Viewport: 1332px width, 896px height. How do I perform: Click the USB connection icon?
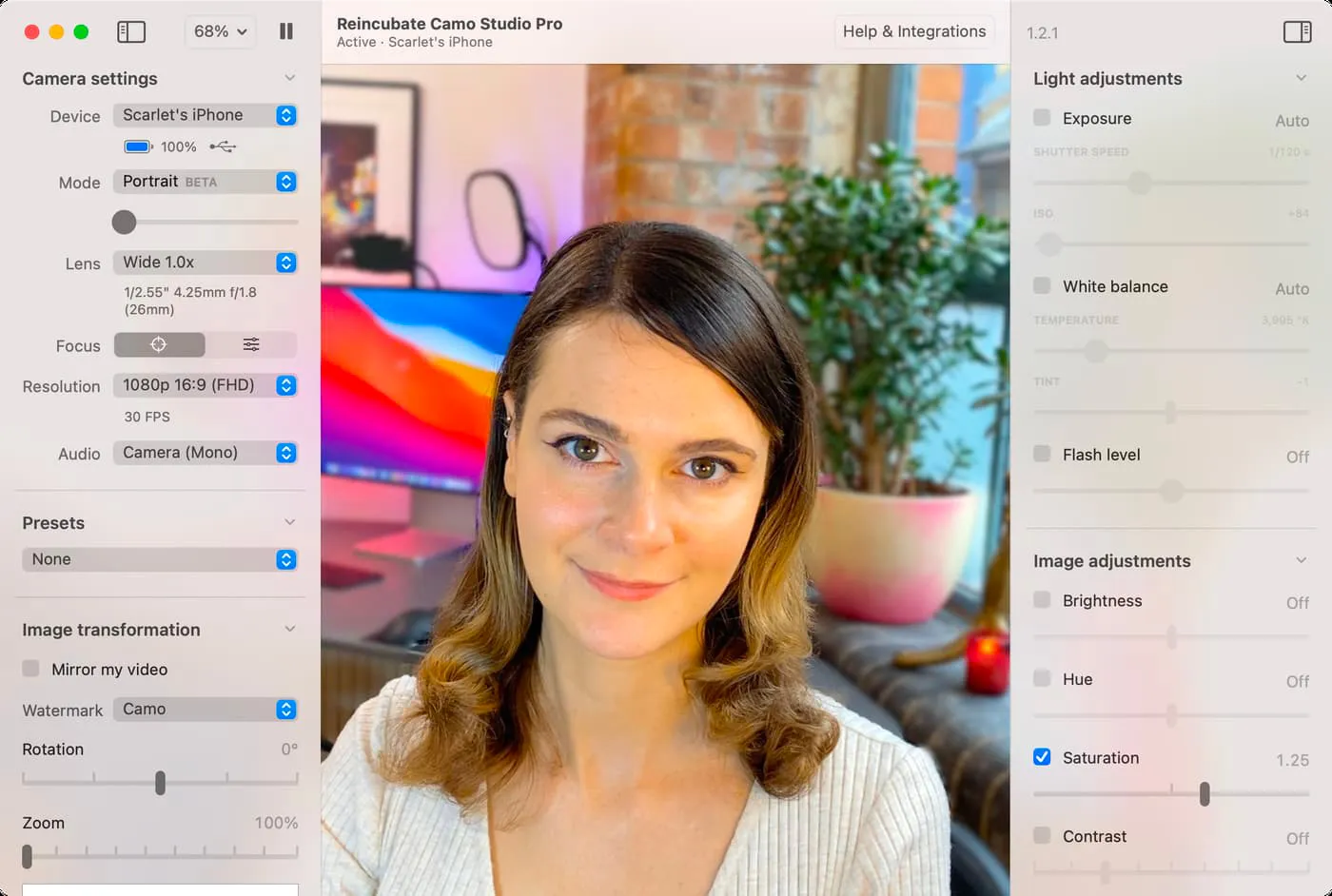(222, 146)
